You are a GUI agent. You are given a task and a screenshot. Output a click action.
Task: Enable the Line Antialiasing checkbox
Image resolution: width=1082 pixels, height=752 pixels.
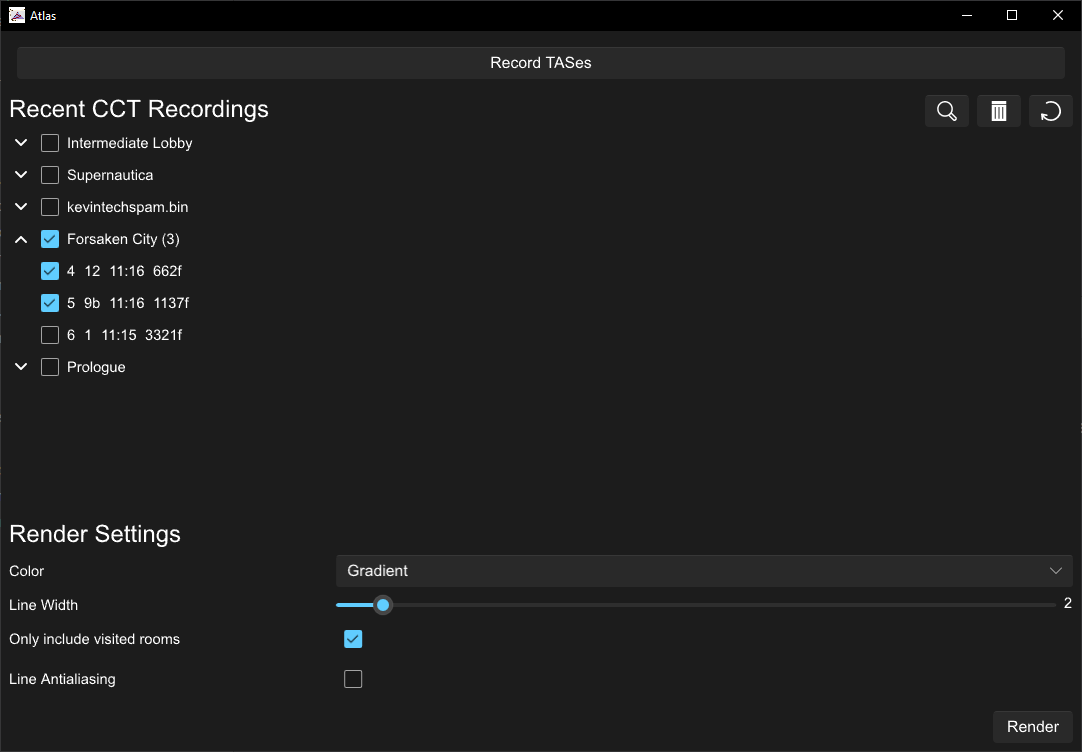point(353,679)
